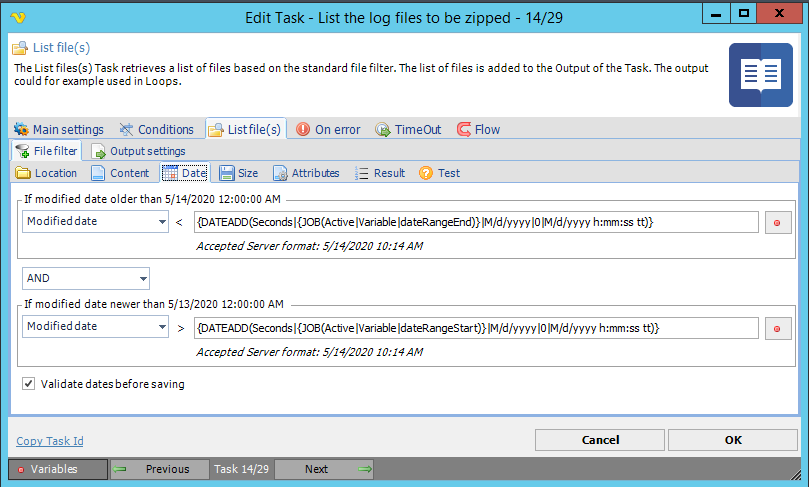Switch to Main settings tab
Screen dimensions: 809x487
[x=58, y=129]
